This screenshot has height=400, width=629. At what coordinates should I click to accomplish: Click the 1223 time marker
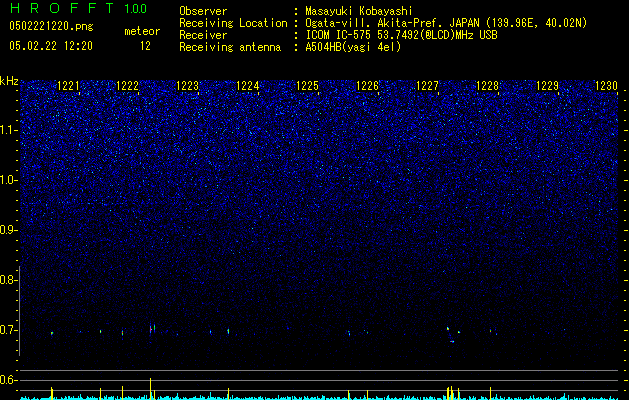click(188, 86)
